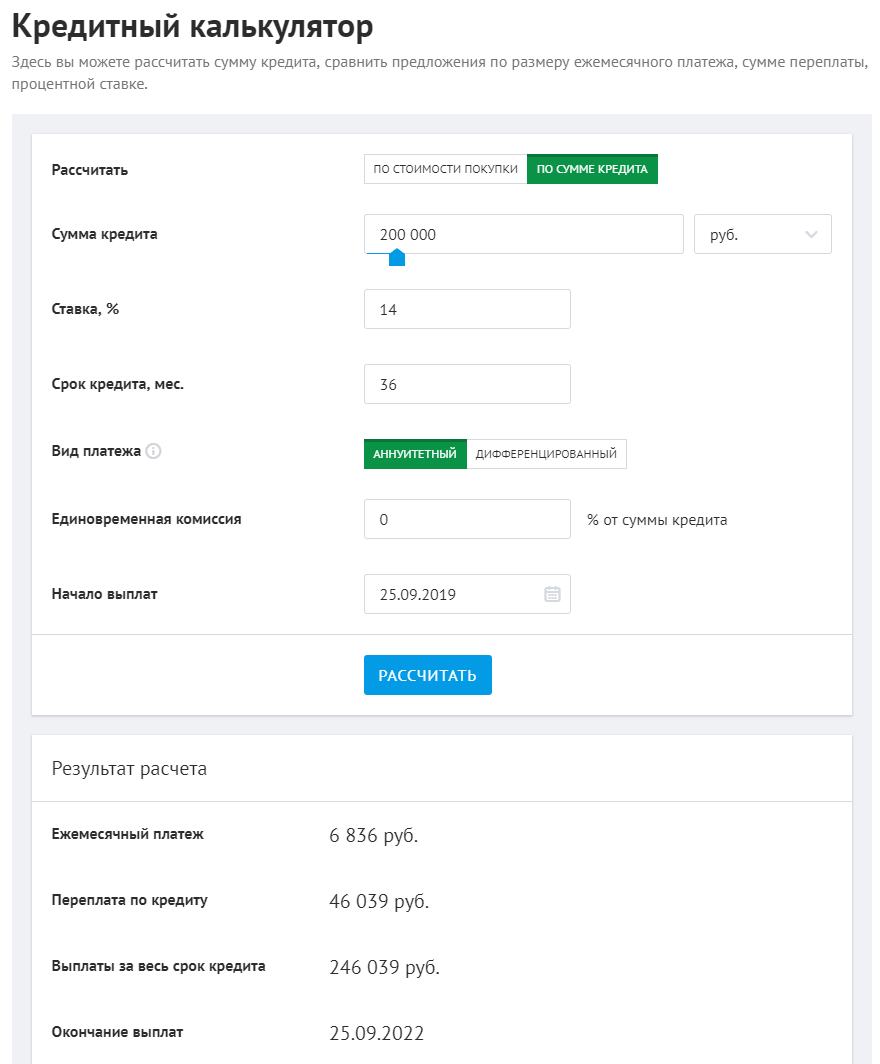
Task: Focus the Единовременная комиссия input field
Action: tap(467, 519)
